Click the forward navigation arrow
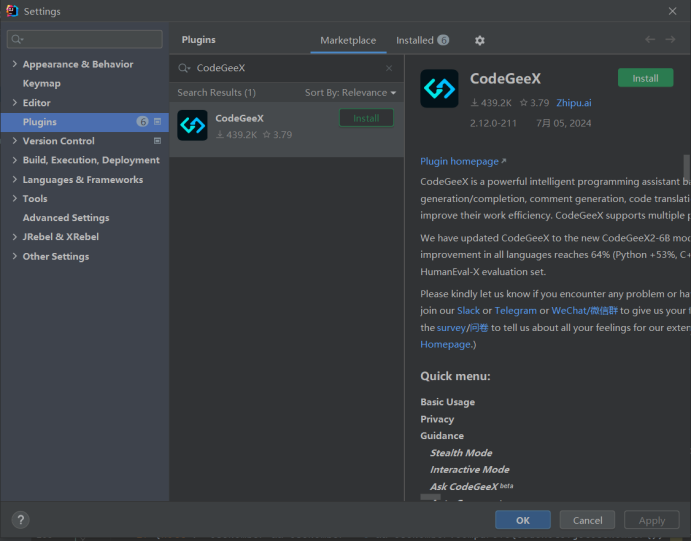 tap(670, 40)
